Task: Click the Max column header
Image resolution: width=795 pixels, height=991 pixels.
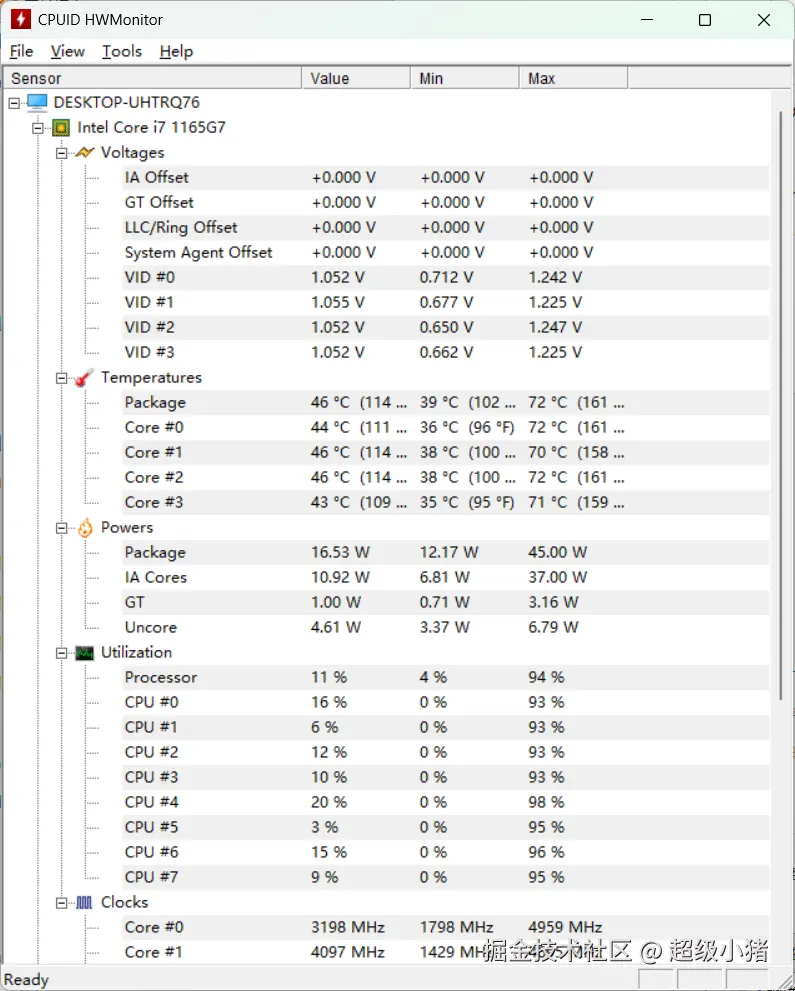Action: pyautogui.click(x=572, y=78)
